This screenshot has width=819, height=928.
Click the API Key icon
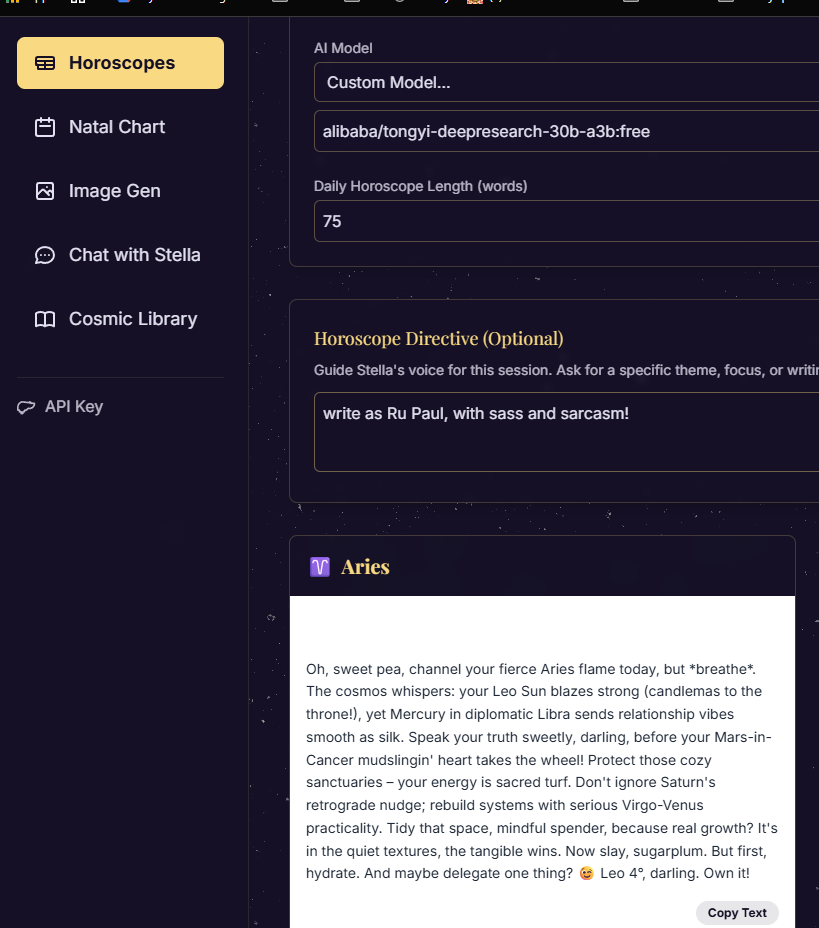point(27,407)
